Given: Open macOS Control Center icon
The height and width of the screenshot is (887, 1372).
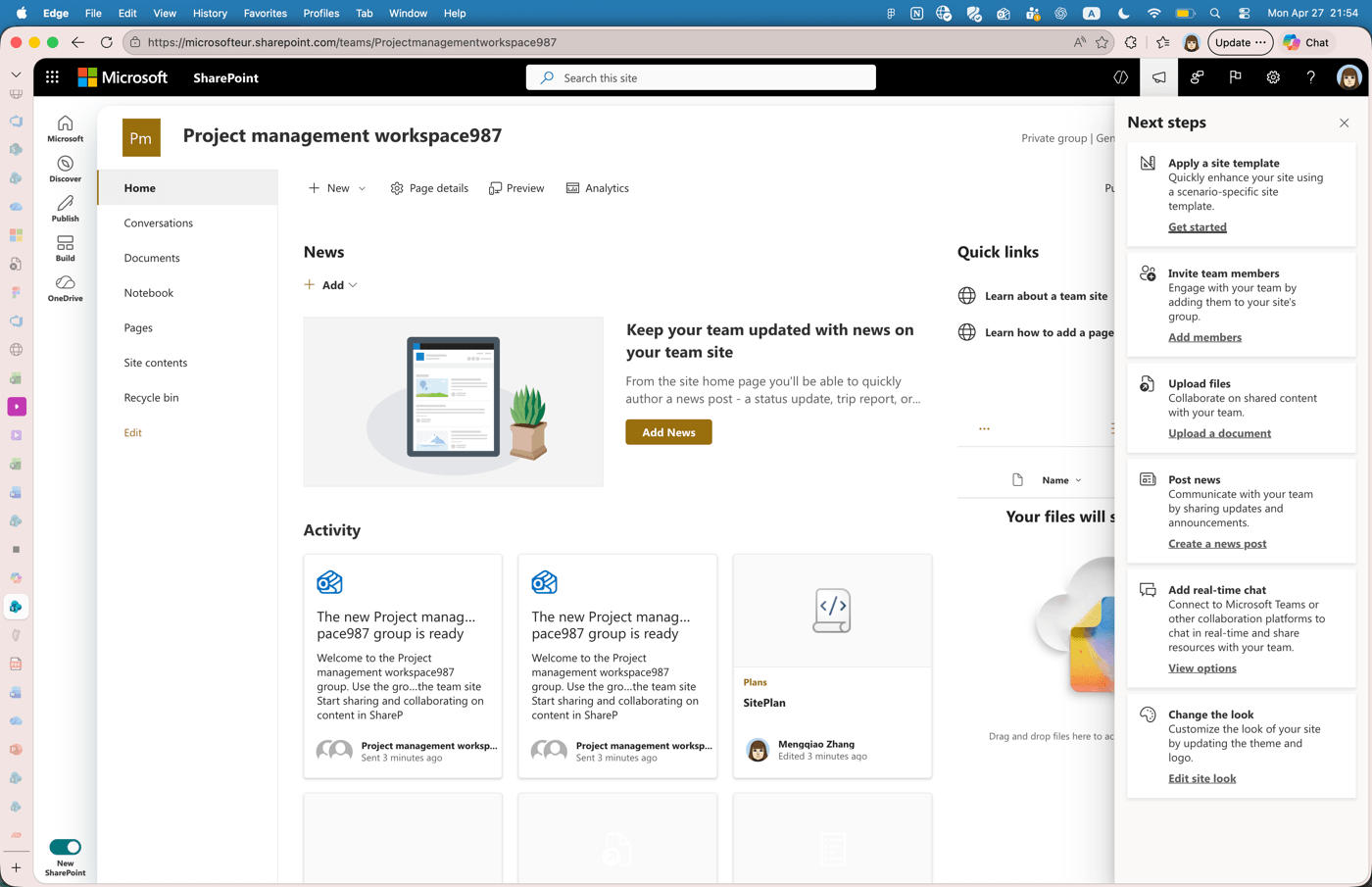Looking at the screenshot, I should tap(1245, 13).
